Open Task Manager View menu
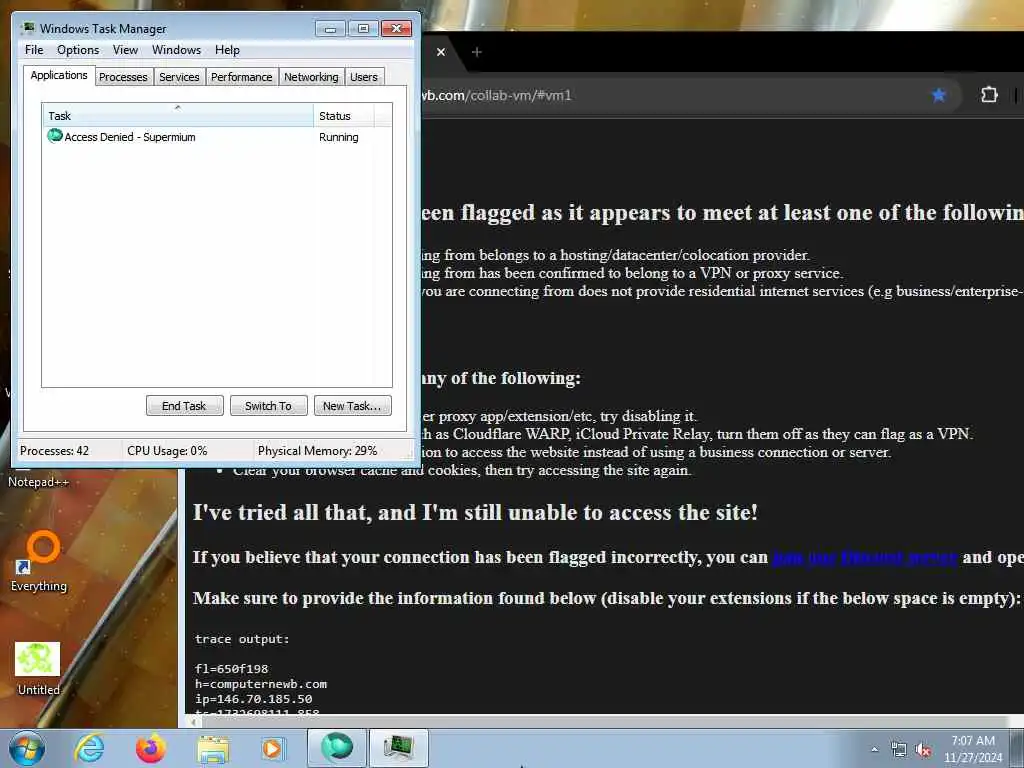Viewport: 1024px width, 768px height. coord(125,50)
